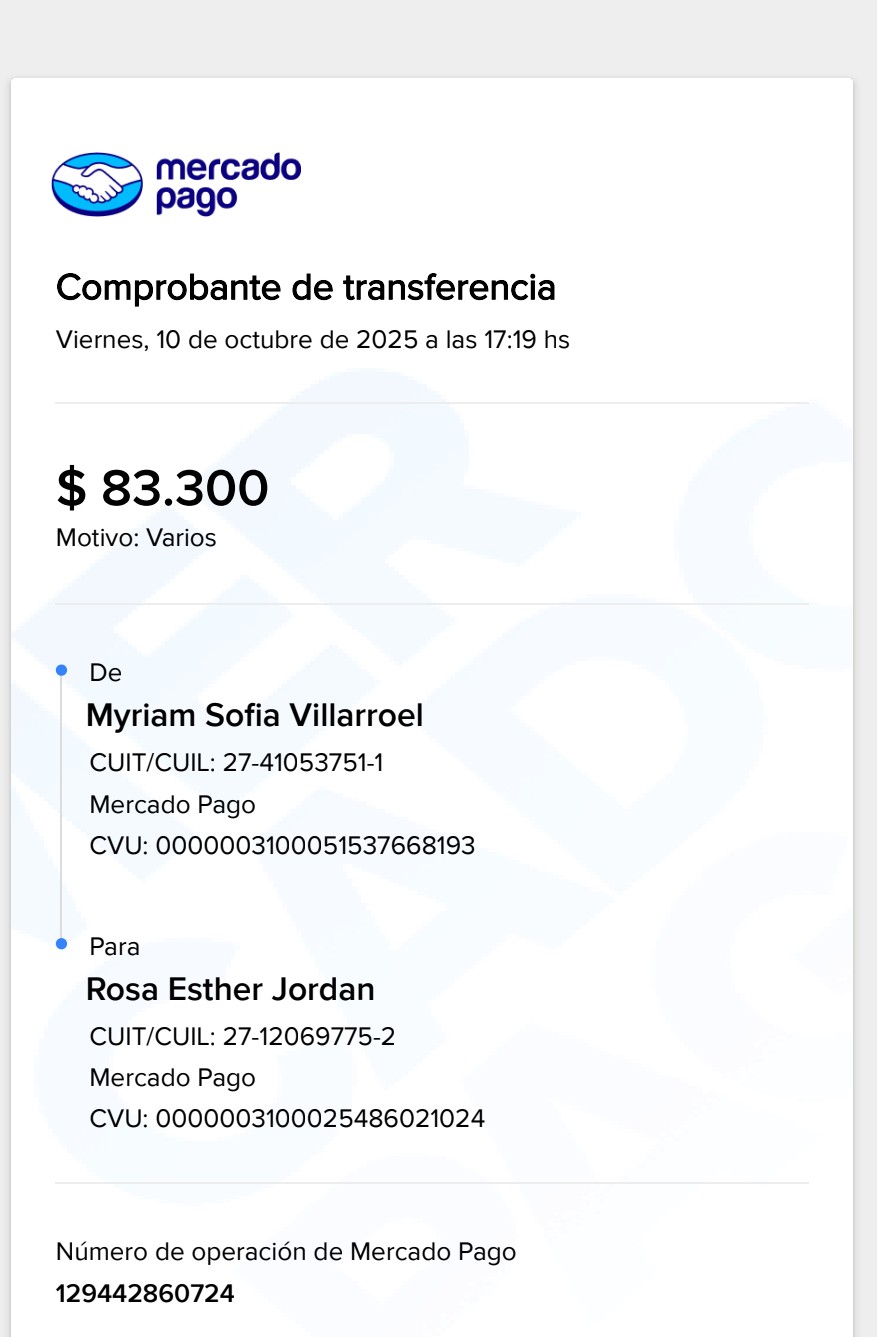This screenshot has width=877, height=1337.
Task: Click the Mercado Pago handshake logo
Action: tap(97, 184)
